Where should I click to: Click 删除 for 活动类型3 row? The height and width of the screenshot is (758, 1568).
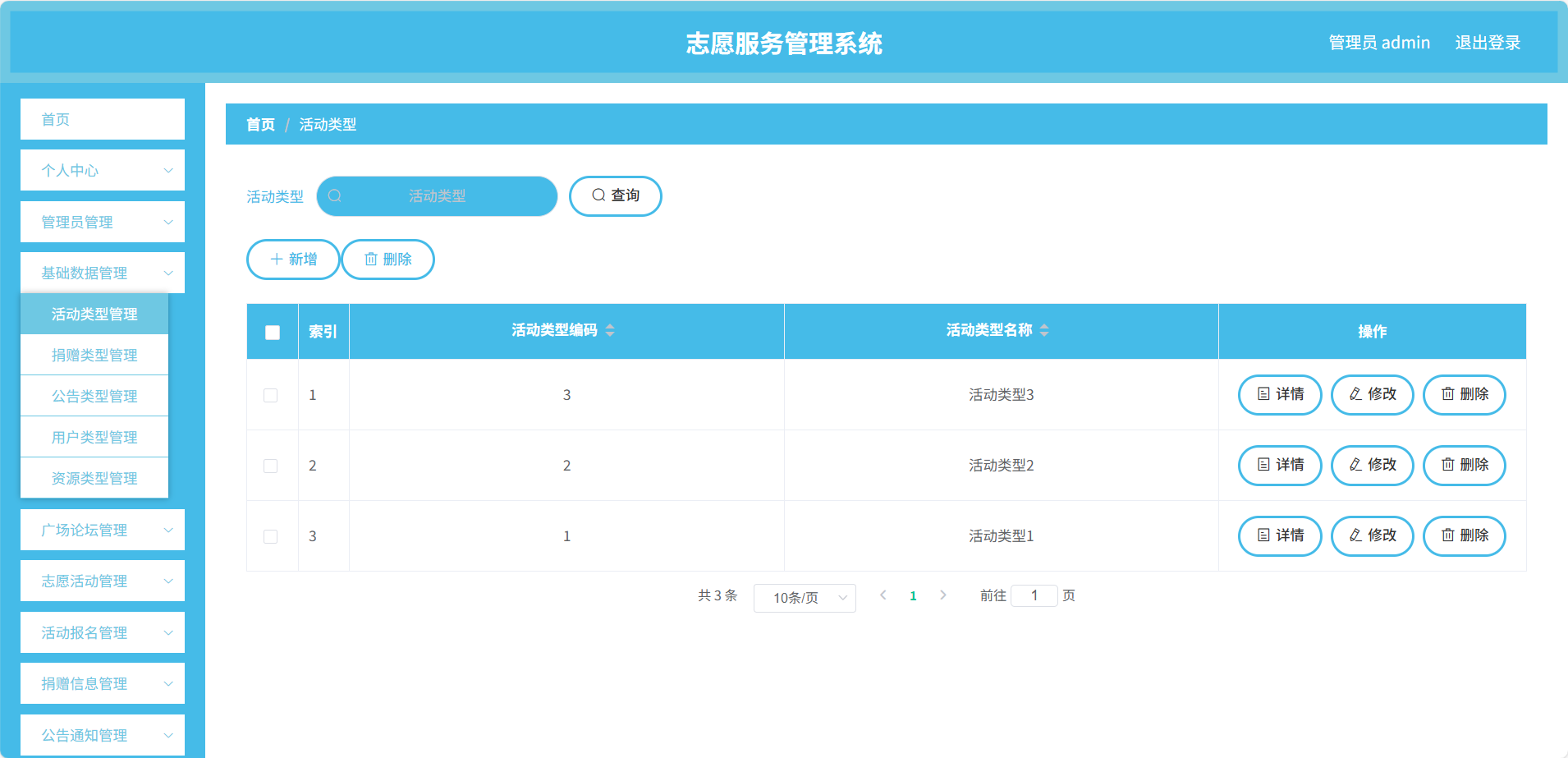tap(1465, 395)
